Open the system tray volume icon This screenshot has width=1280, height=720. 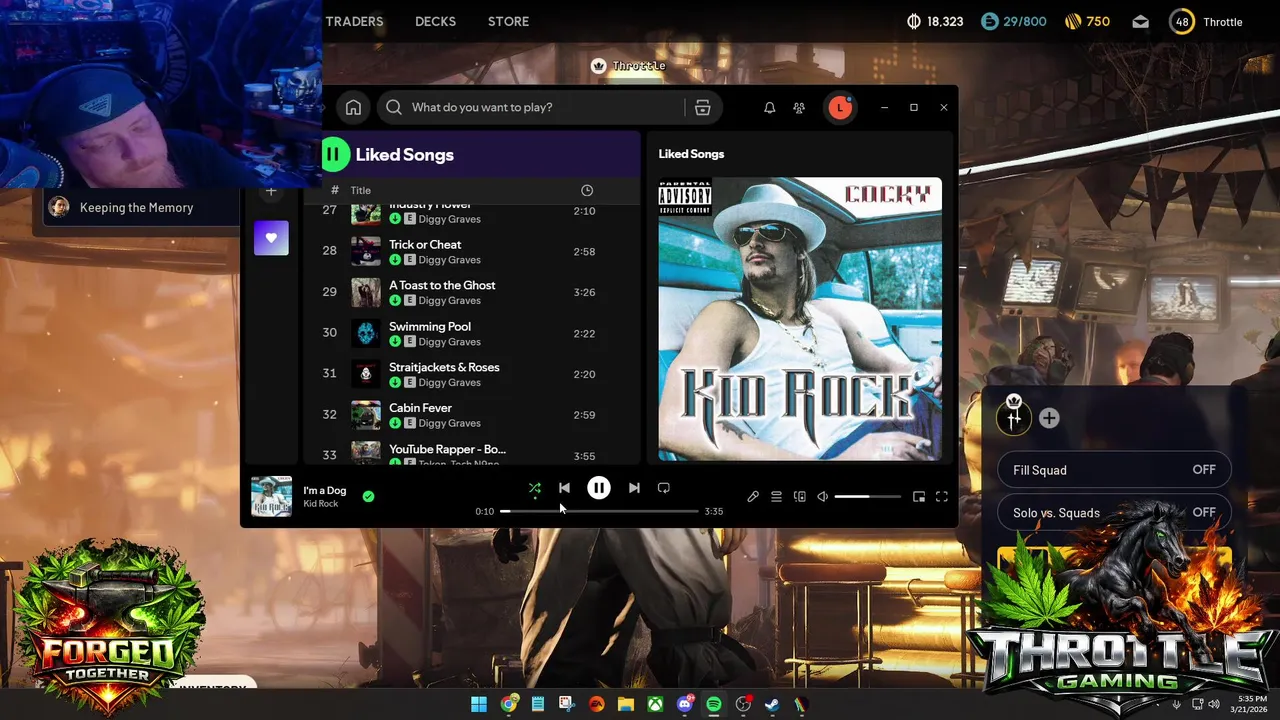pos(1214,704)
